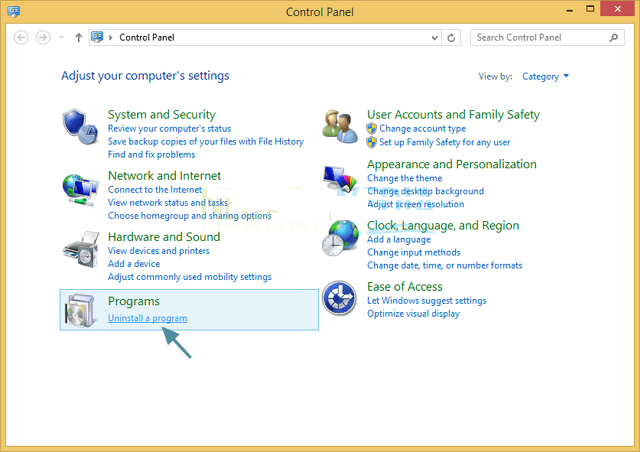The image size is (640, 452).
Task: Change desktop background
Action: coord(426,191)
